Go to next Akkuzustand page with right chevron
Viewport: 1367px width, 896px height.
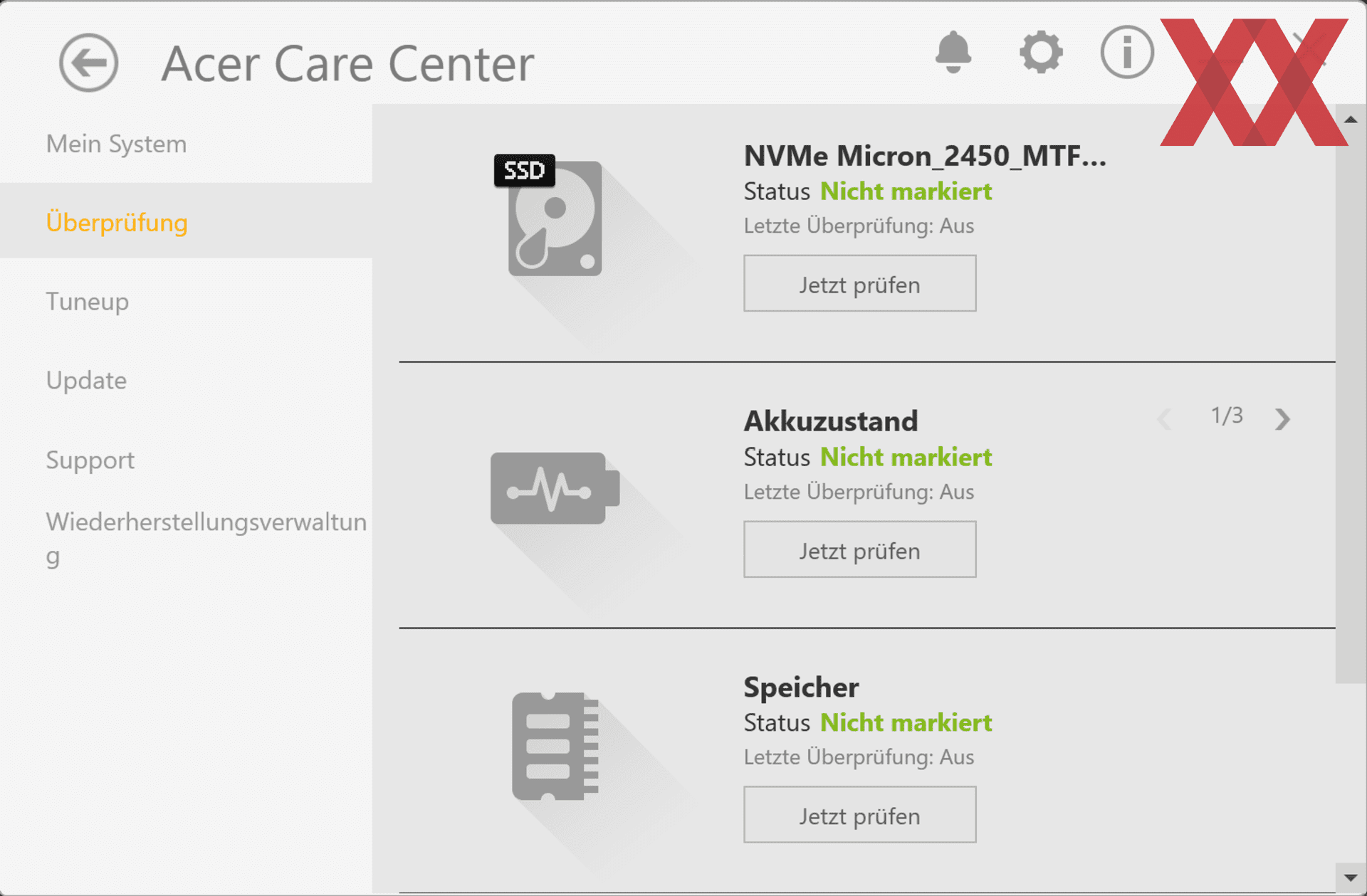1282,418
